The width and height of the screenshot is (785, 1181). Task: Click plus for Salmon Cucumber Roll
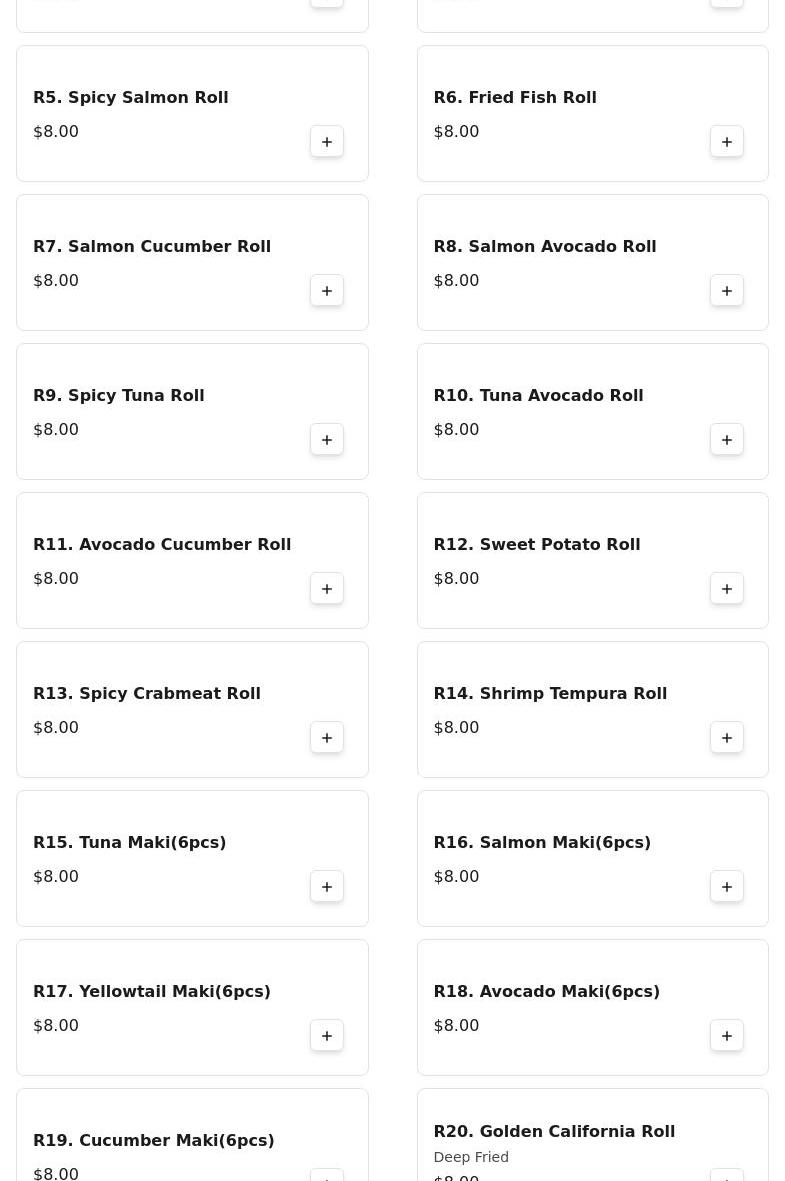pos(327,291)
